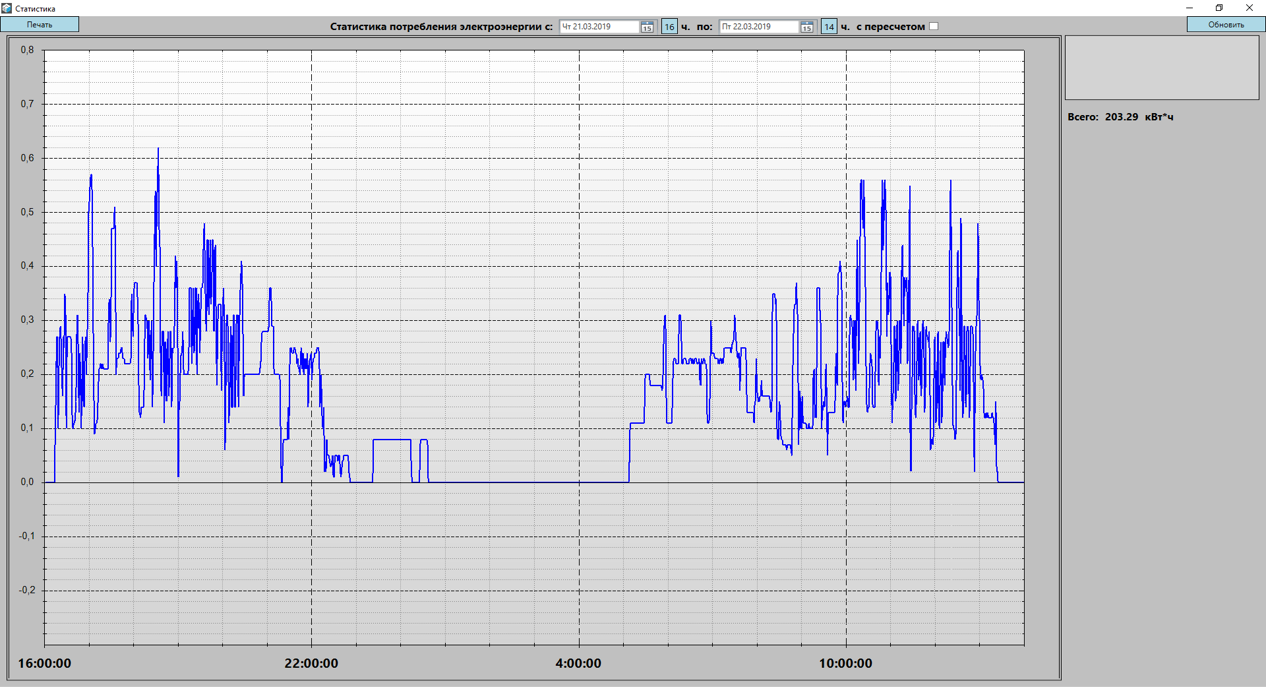This screenshot has width=1266, height=687.
Task: Open the start date calendar picker
Action: [x=647, y=27]
